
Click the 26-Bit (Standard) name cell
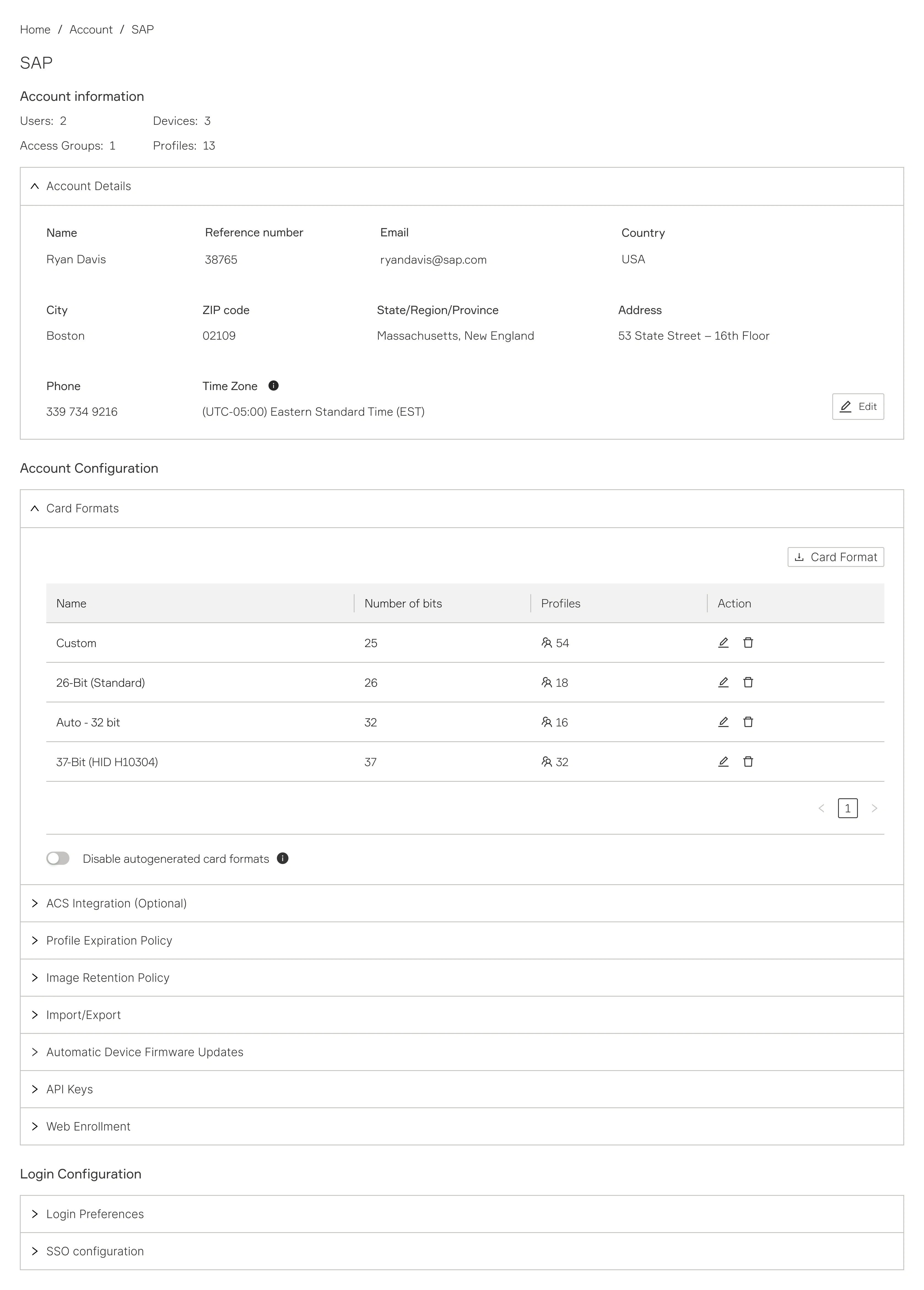coord(101,683)
